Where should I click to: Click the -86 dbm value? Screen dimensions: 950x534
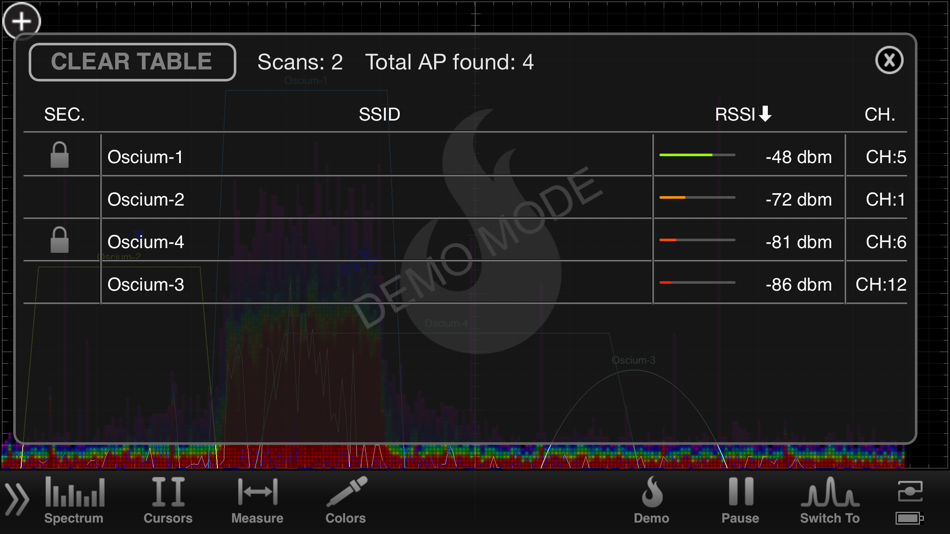coord(799,284)
